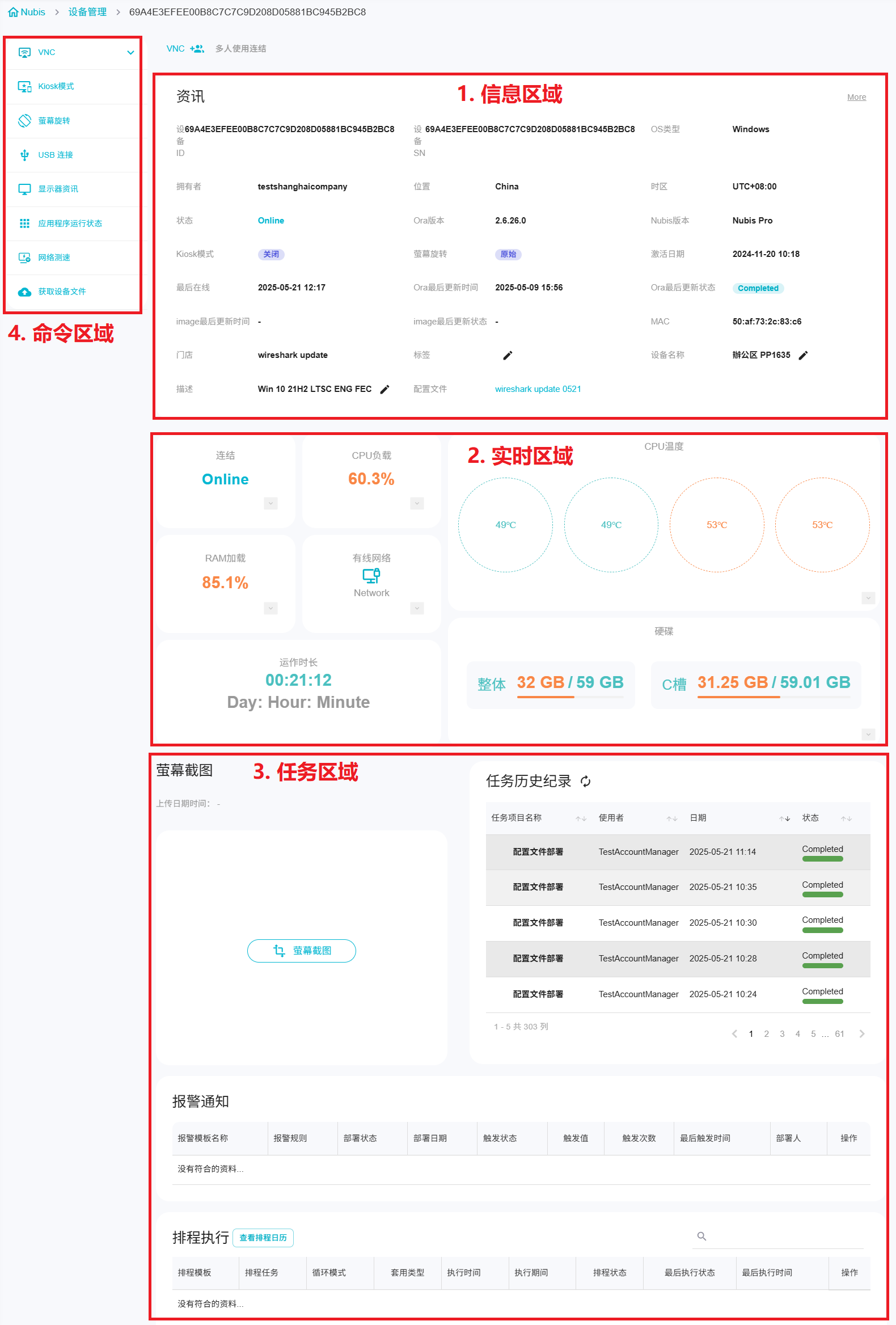
Task: Click the USB 连接 icon
Action: [x=24, y=155]
